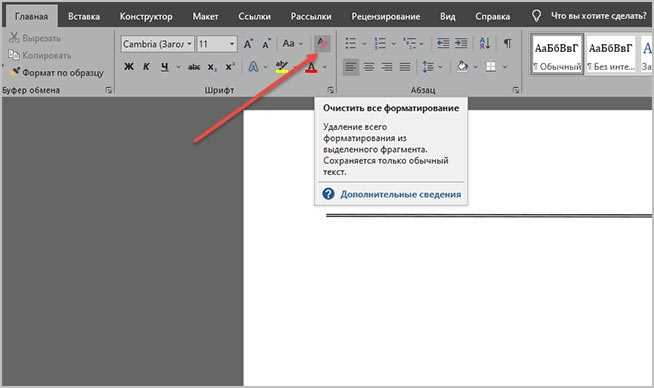
Task: Click the bulleted list icon
Action: pos(351,43)
